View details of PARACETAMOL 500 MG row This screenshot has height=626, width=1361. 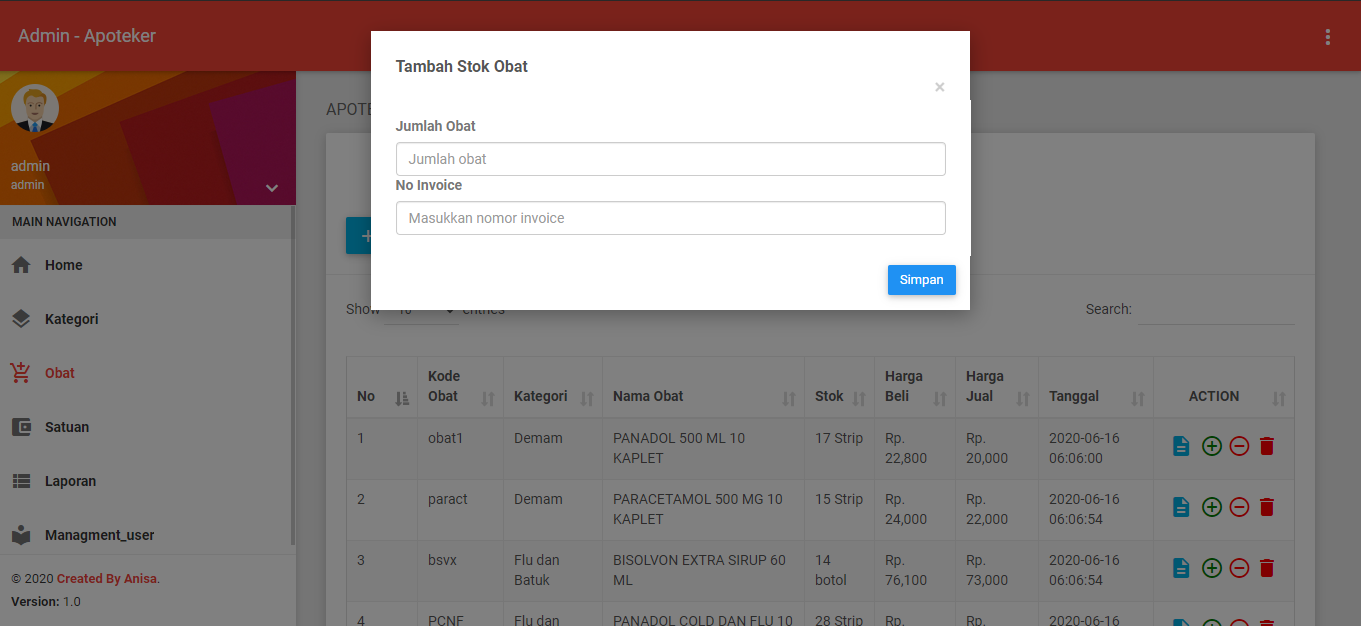(1181, 507)
